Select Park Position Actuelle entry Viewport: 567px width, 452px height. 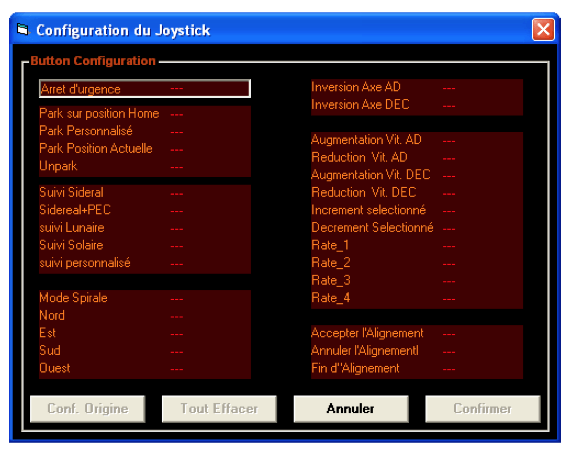[x=145, y=149]
